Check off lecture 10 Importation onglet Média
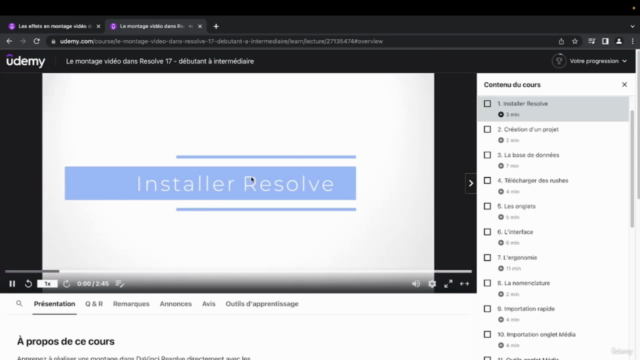The image size is (640, 360). (487, 334)
